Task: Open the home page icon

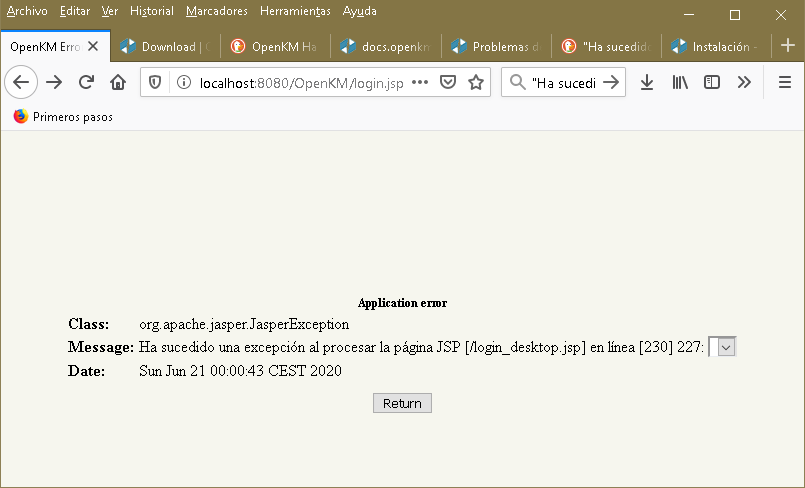Action: 118,82
